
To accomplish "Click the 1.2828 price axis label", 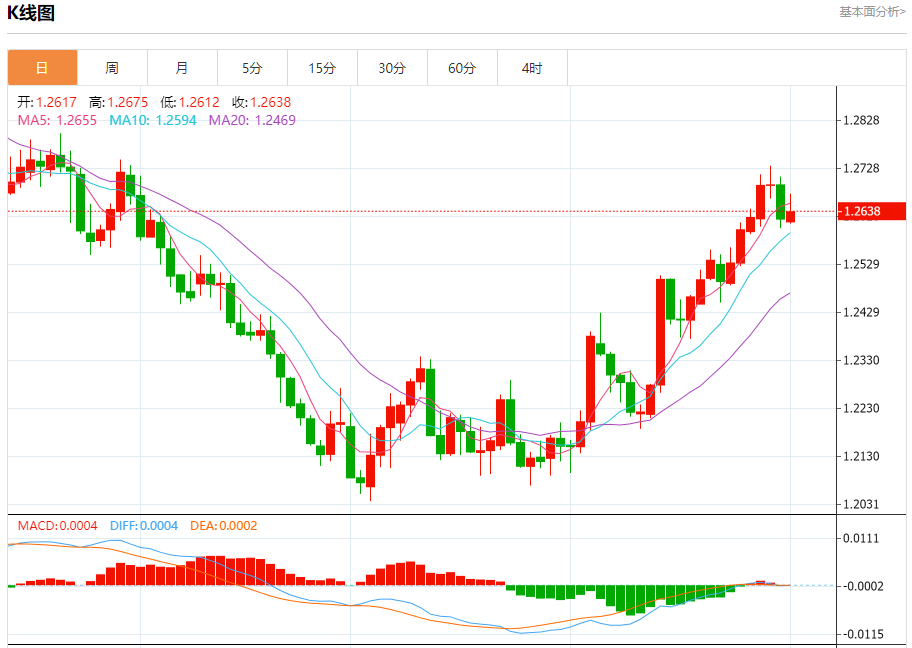I will coord(861,120).
